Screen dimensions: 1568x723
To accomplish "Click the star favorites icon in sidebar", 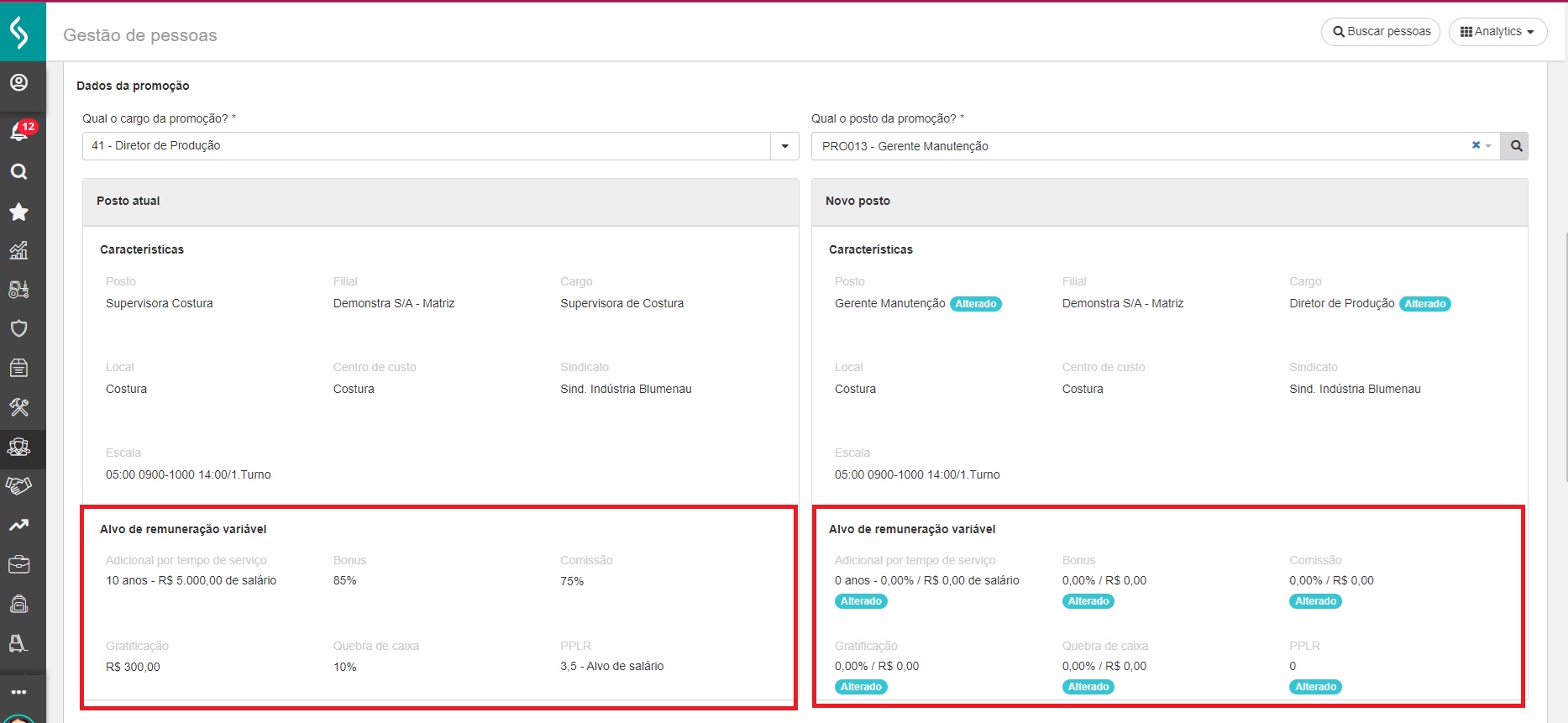I will coord(18,212).
